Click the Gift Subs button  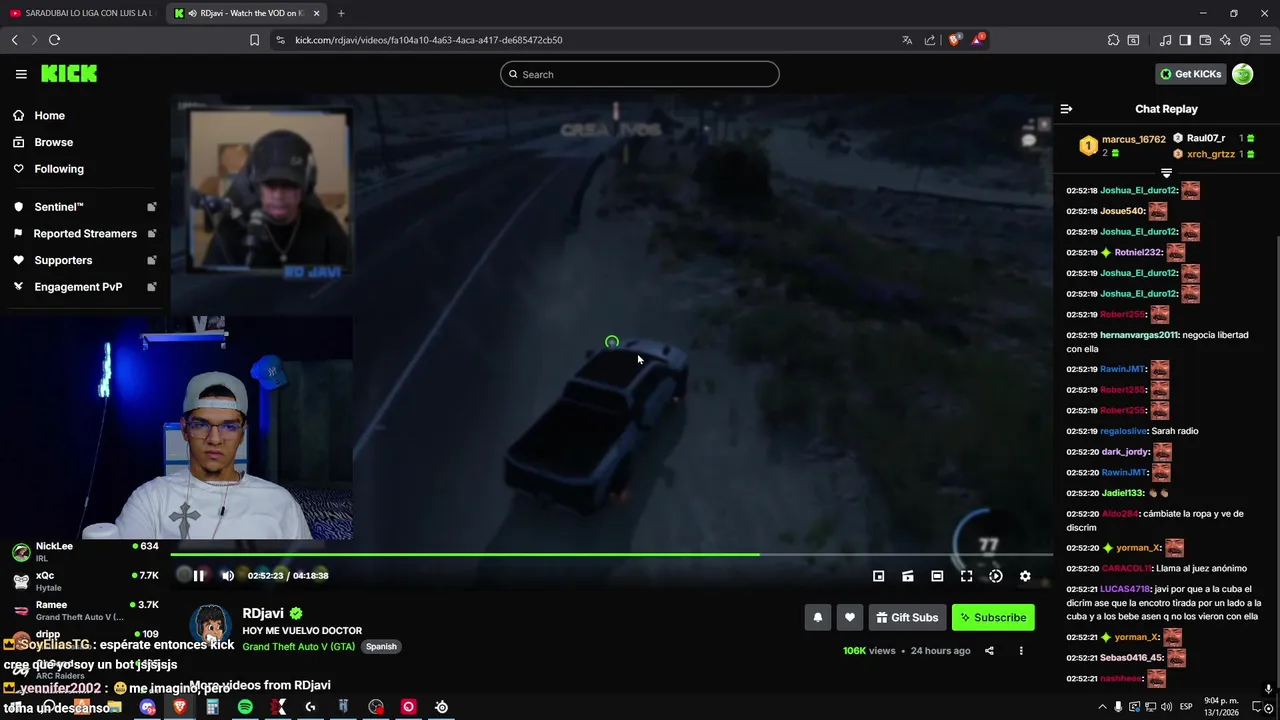point(907,618)
